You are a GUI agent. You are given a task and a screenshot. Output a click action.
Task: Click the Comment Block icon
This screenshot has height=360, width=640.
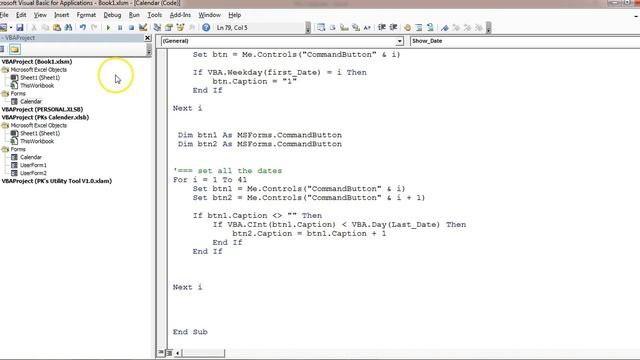419,27
